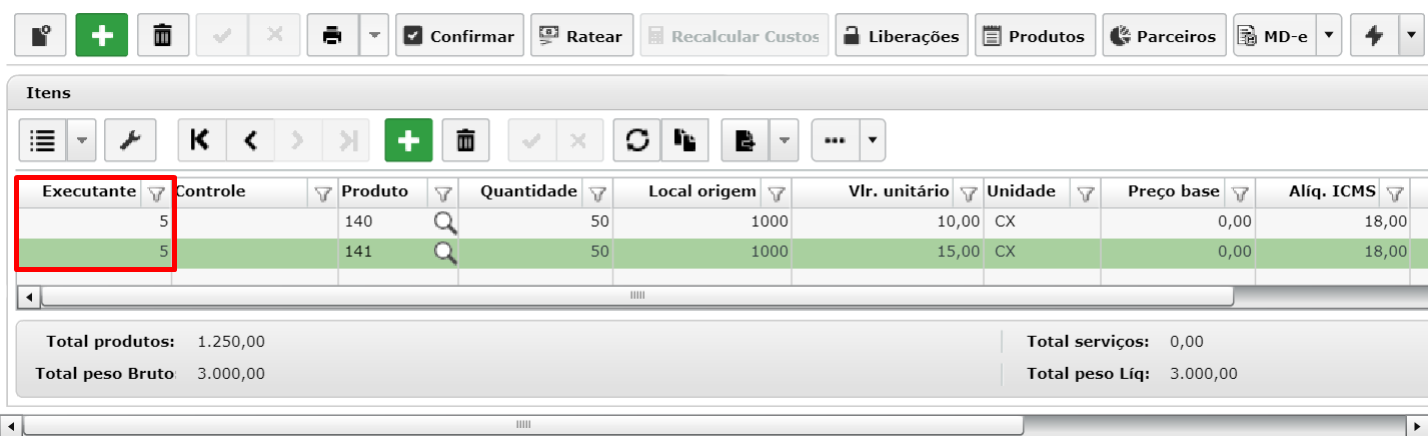The height and width of the screenshot is (436, 1428).
Task: Open the Parceiros button
Action: coord(1165,36)
